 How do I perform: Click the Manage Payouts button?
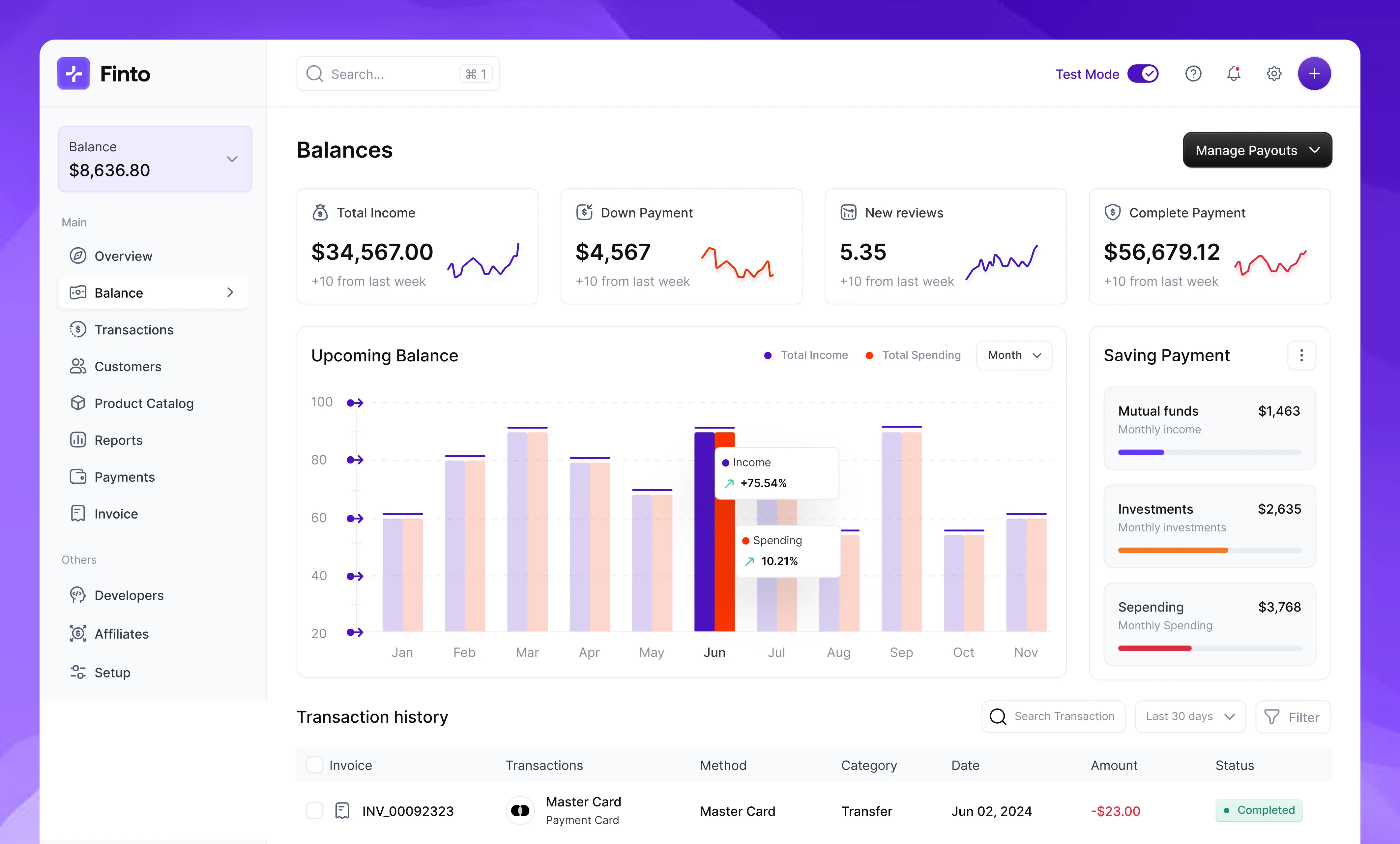coord(1257,150)
